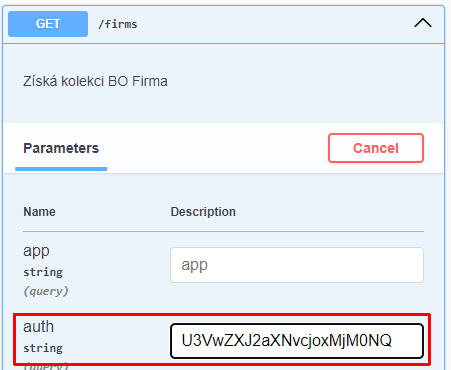Viewport: 451px width, 370px height.
Task: Click the U3VwZXJ2aXNvcjoxMjM0NQ token text
Action: tap(287, 341)
